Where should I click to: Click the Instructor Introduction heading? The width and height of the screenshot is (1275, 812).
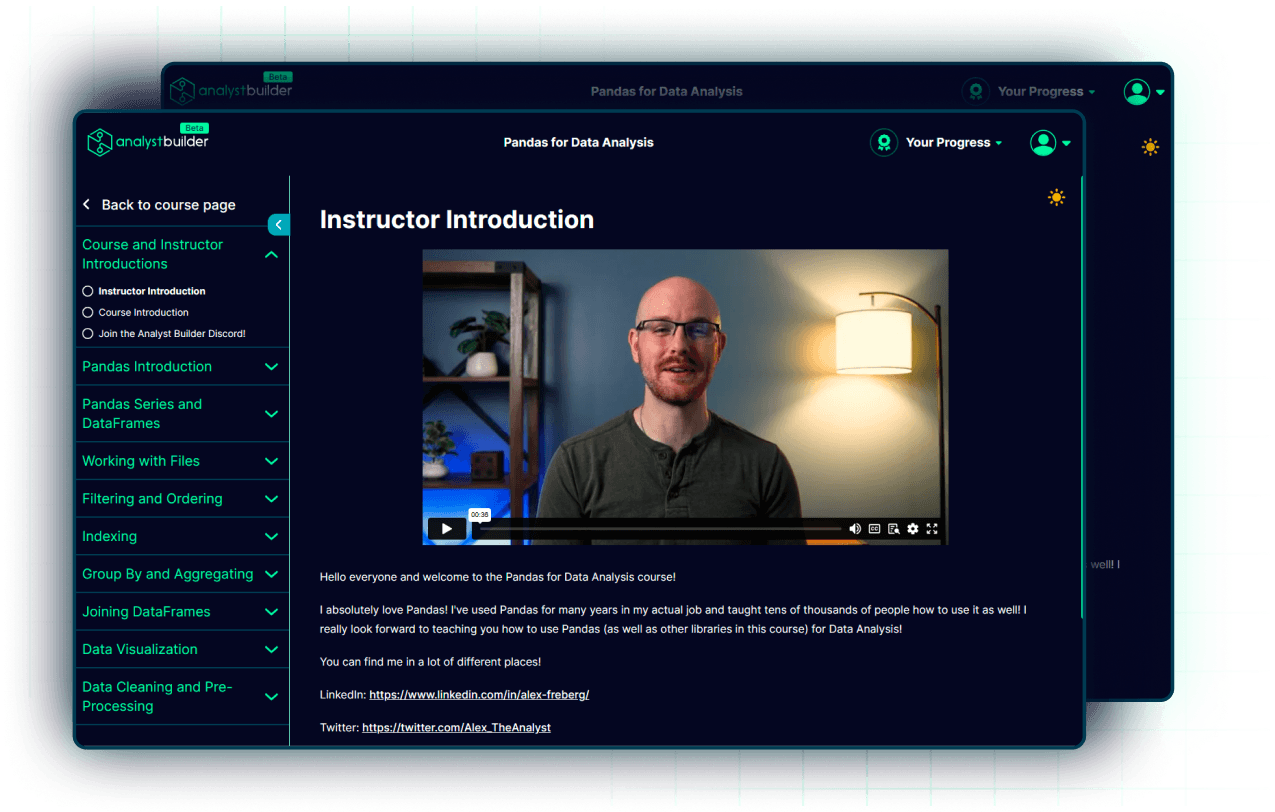tap(456, 220)
